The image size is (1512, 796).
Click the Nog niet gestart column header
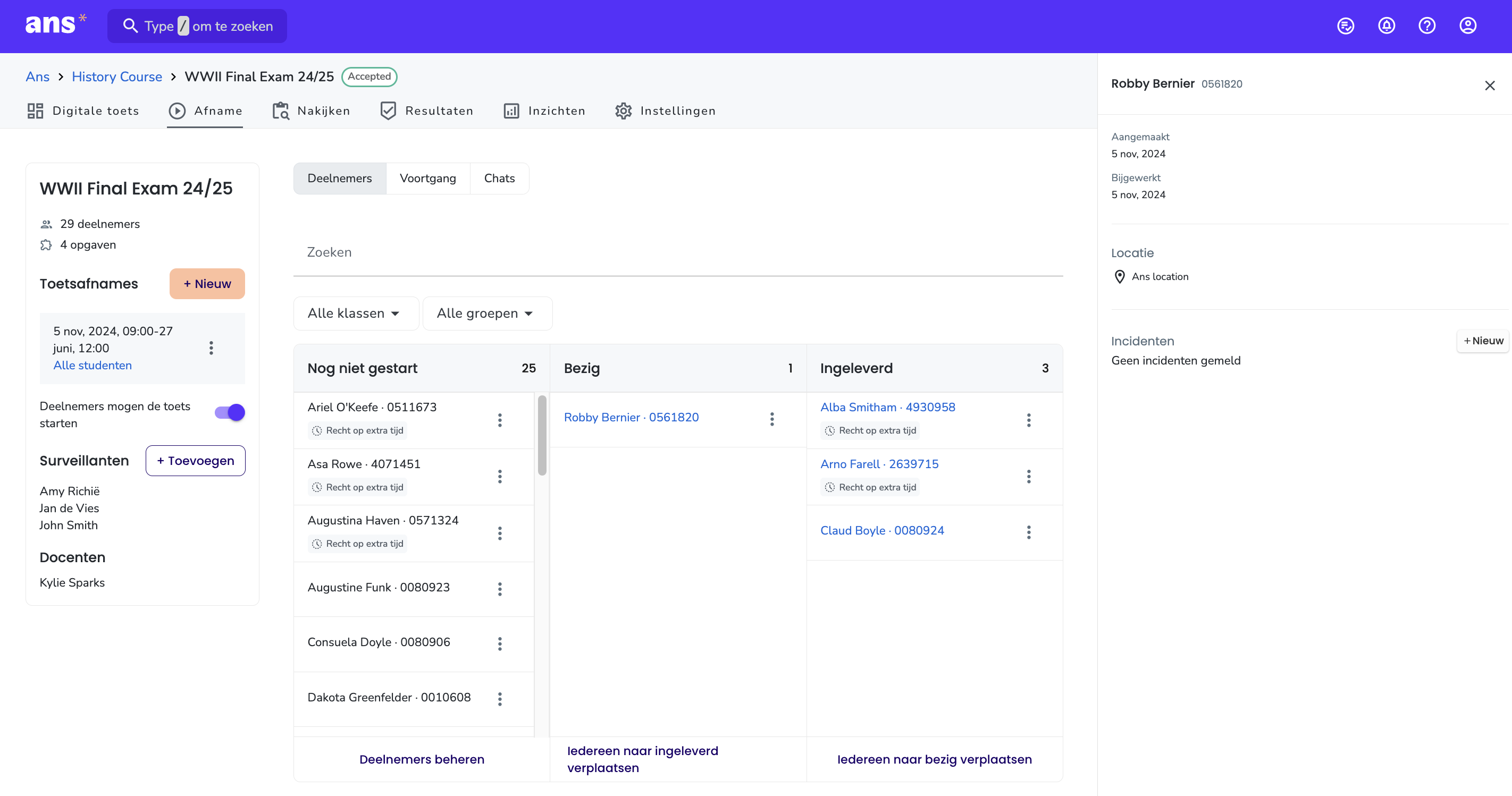point(422,368)
